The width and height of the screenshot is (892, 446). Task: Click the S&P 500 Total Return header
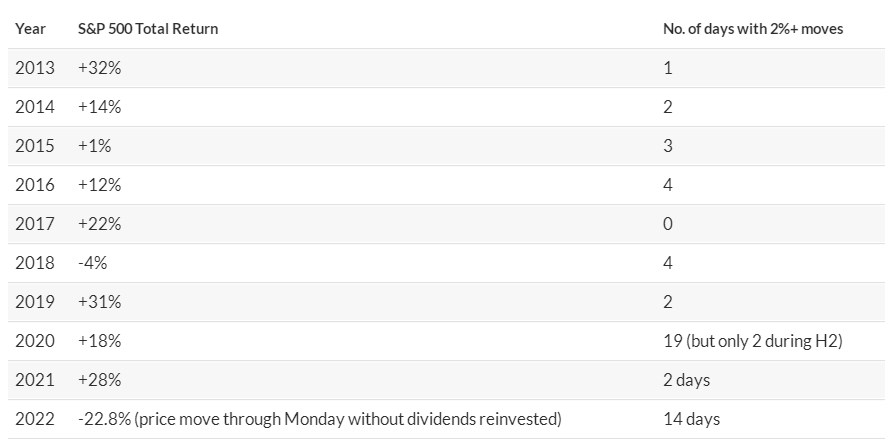[x=148, y=29]
